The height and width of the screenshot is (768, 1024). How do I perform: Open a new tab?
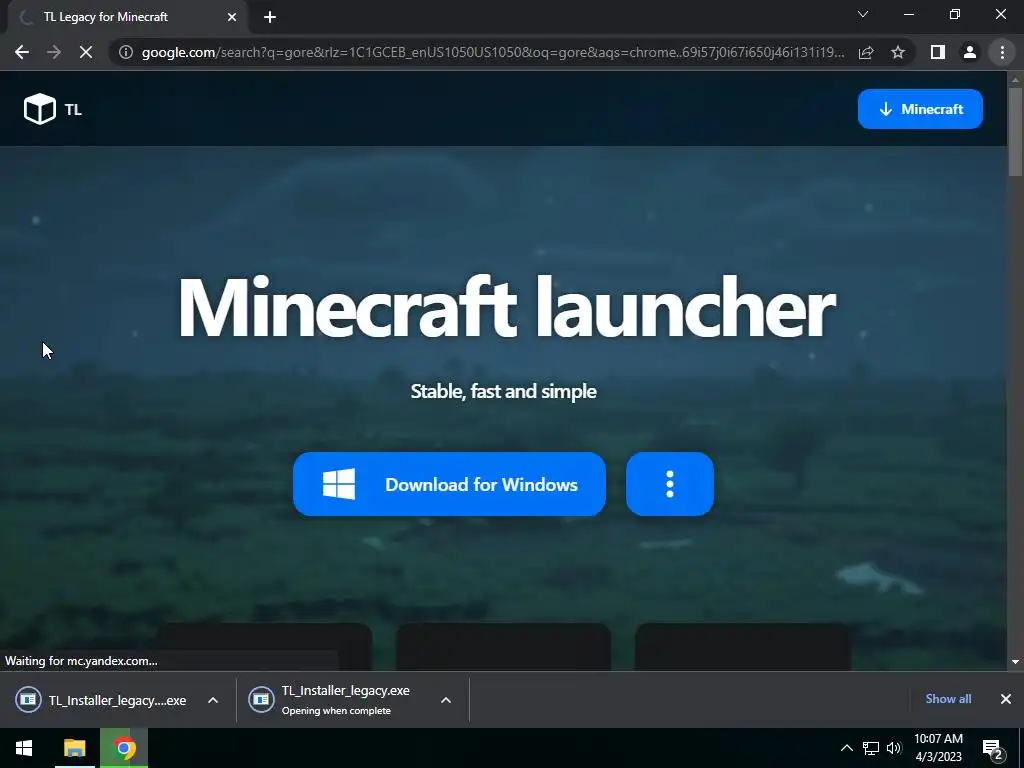pos(270,17)
